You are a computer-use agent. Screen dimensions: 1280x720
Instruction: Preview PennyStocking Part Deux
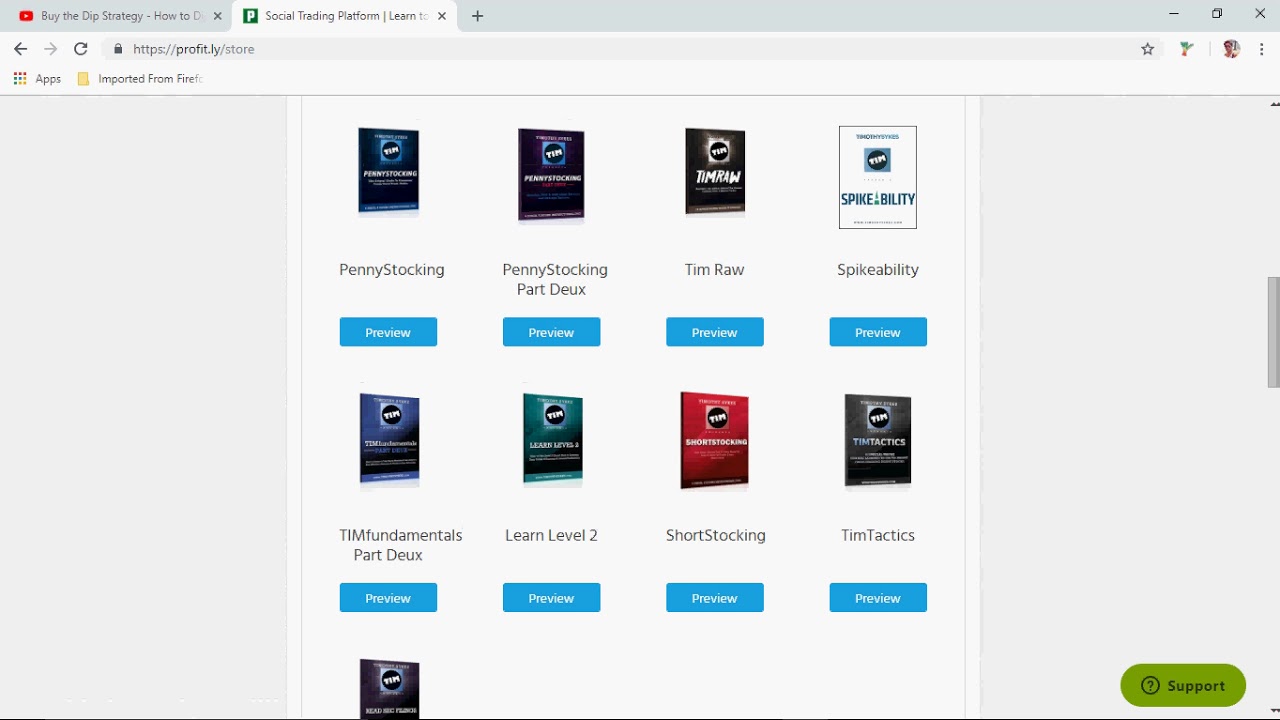551,332
